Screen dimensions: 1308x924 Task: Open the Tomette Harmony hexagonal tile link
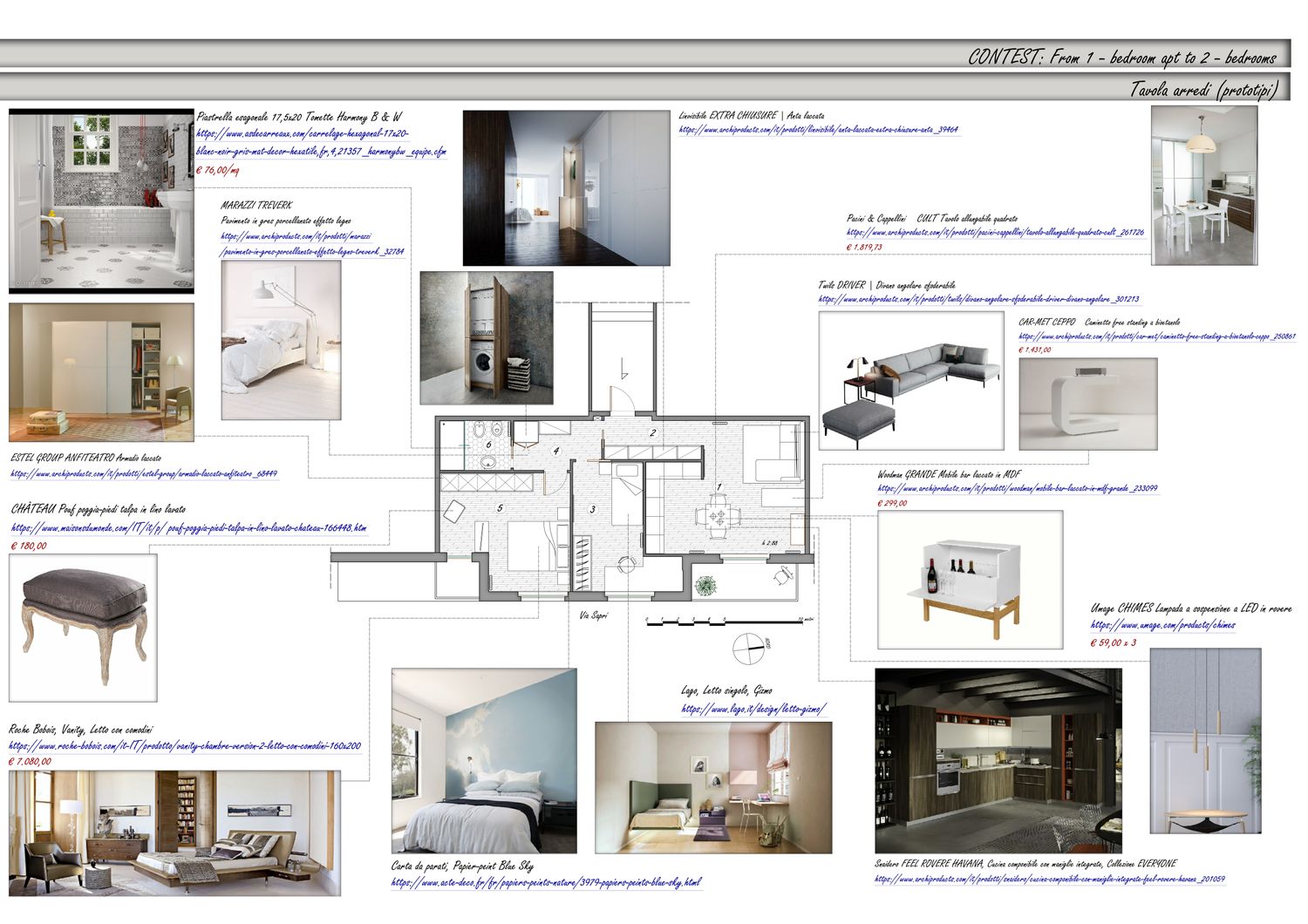[x=303, y=134]
